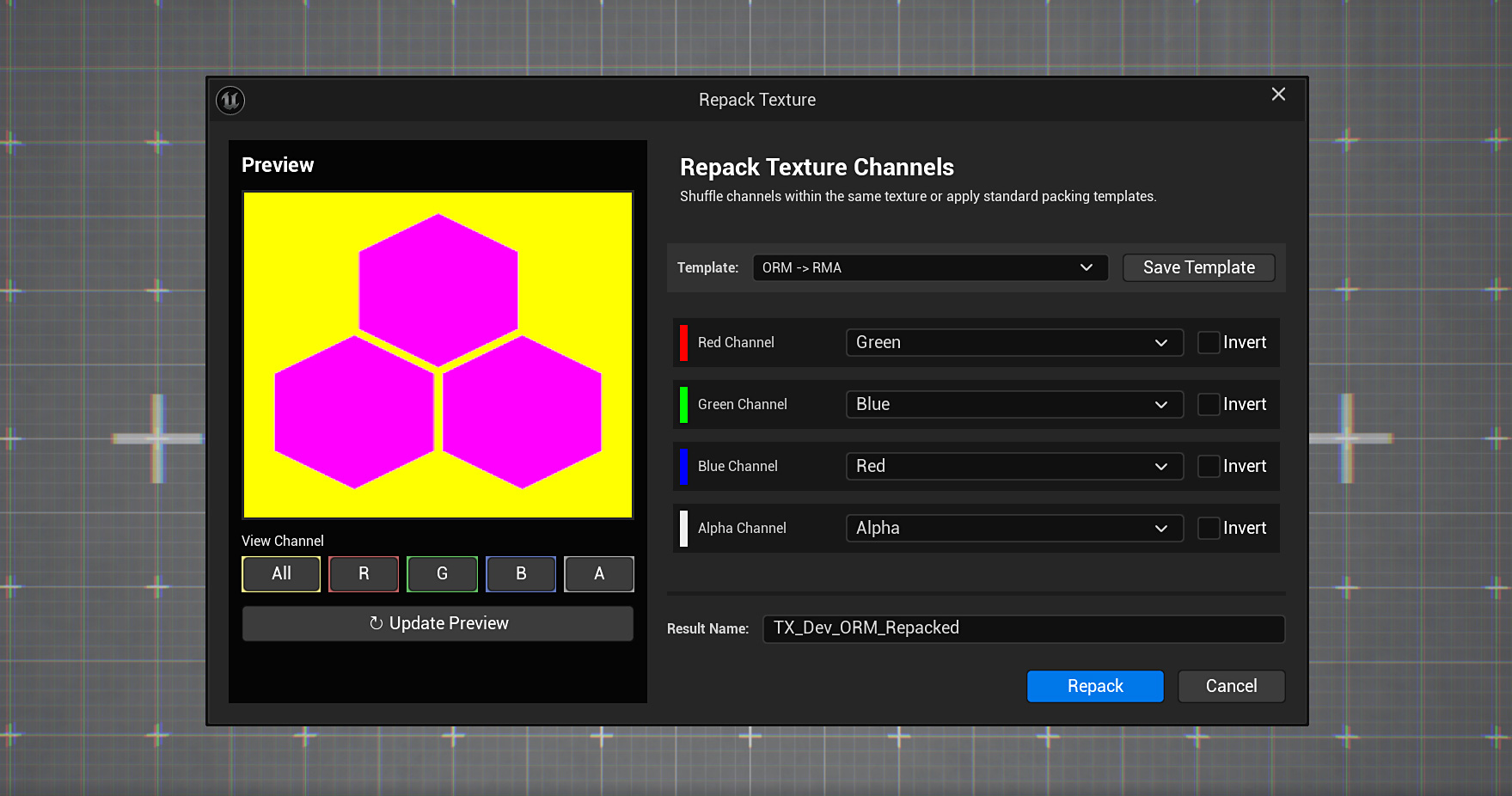The height and width of the screenshot is (796, 1512).
Task: Click the Unreal Engine logo icon
Action: (x=230, y=100)
